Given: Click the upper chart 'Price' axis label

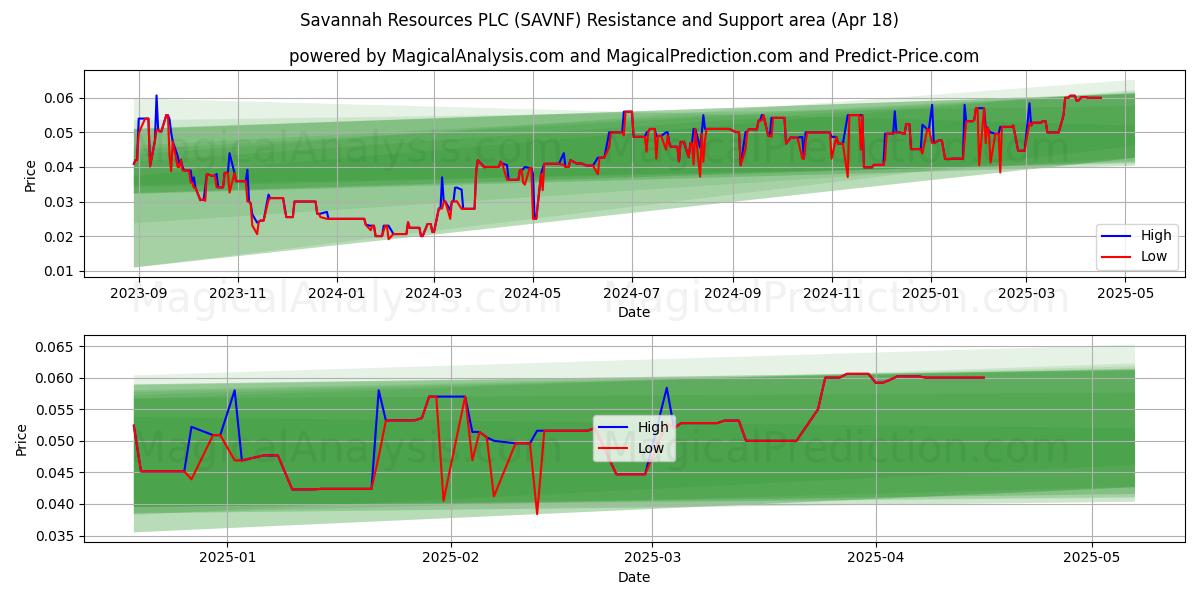Looking at the screenshot, I should [30, 174].
